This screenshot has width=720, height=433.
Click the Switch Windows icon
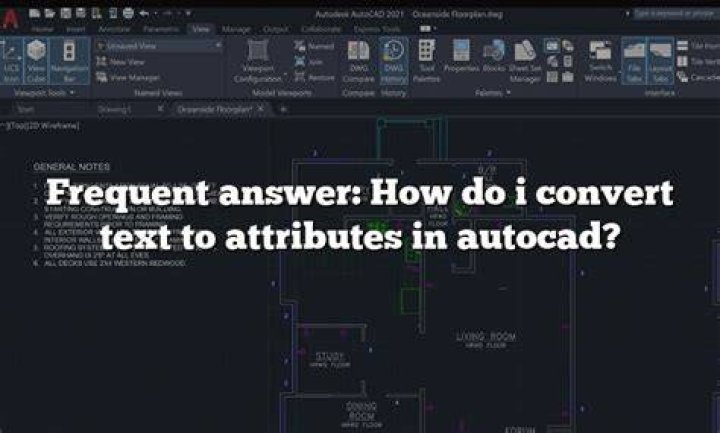coord(600,62)
